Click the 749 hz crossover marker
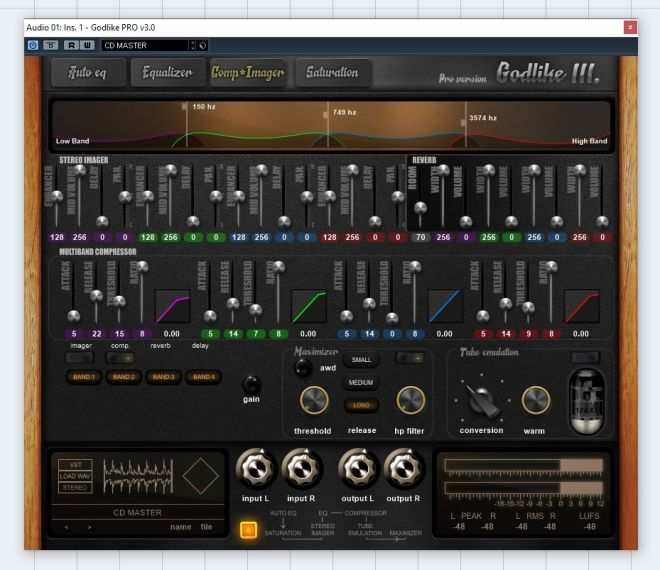The image size is (660, 570). [325, 115]
